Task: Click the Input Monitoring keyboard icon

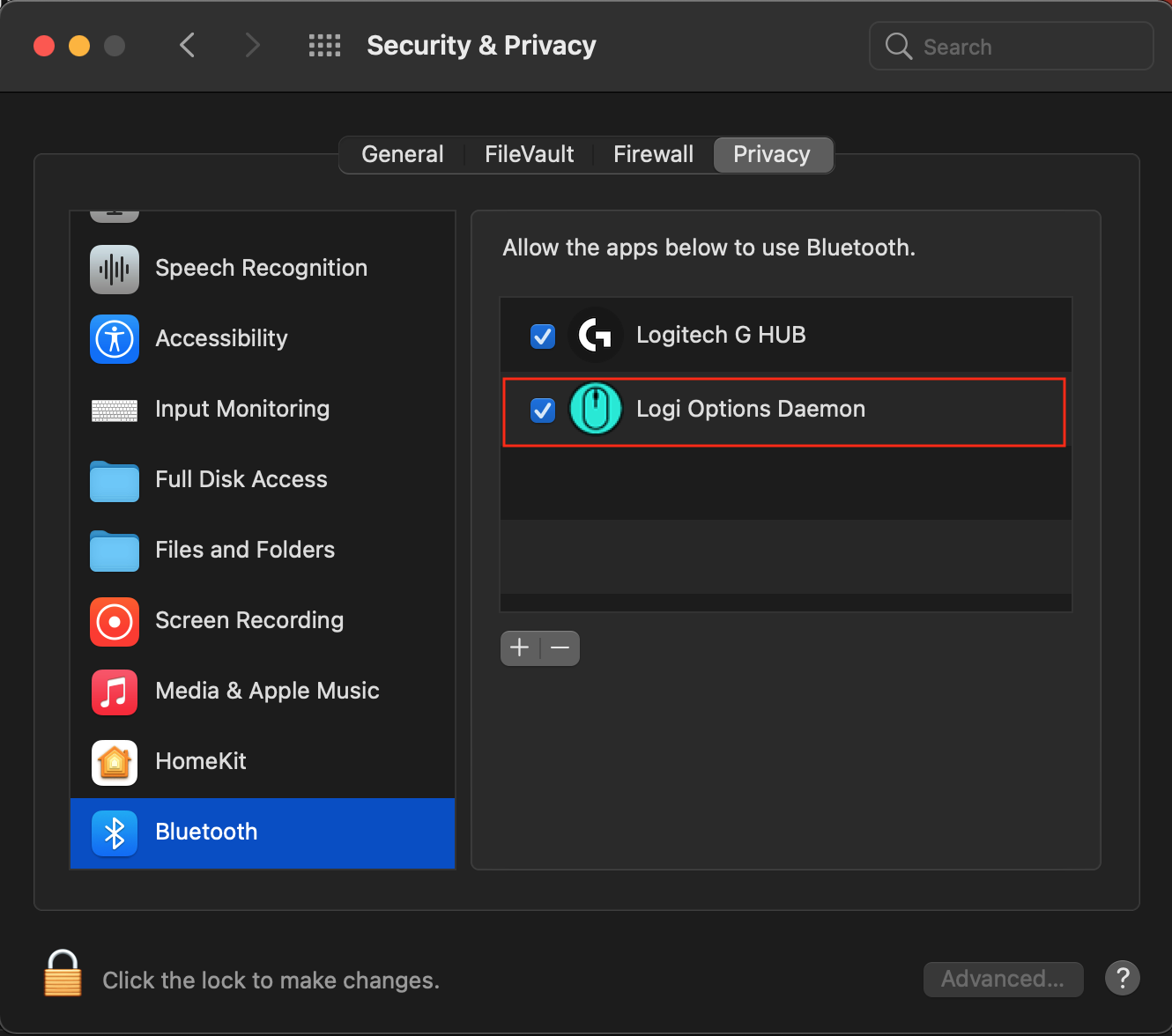Action: (115, 410)
